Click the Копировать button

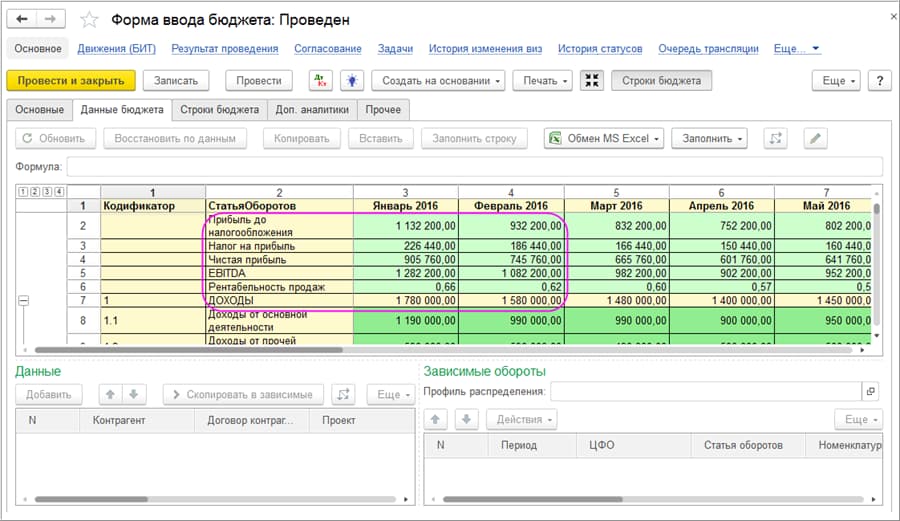pyautogui.click(x=301, y=138)
